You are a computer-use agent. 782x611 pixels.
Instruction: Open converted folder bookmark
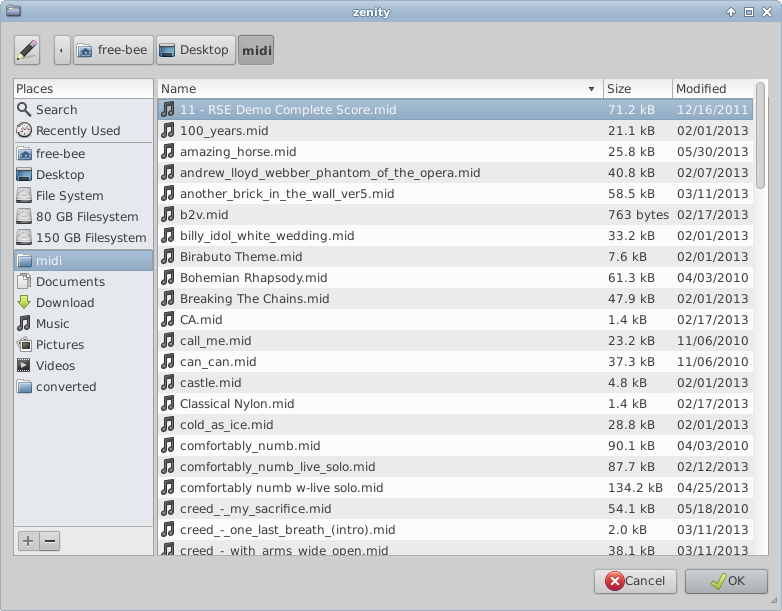click(83, 387)
